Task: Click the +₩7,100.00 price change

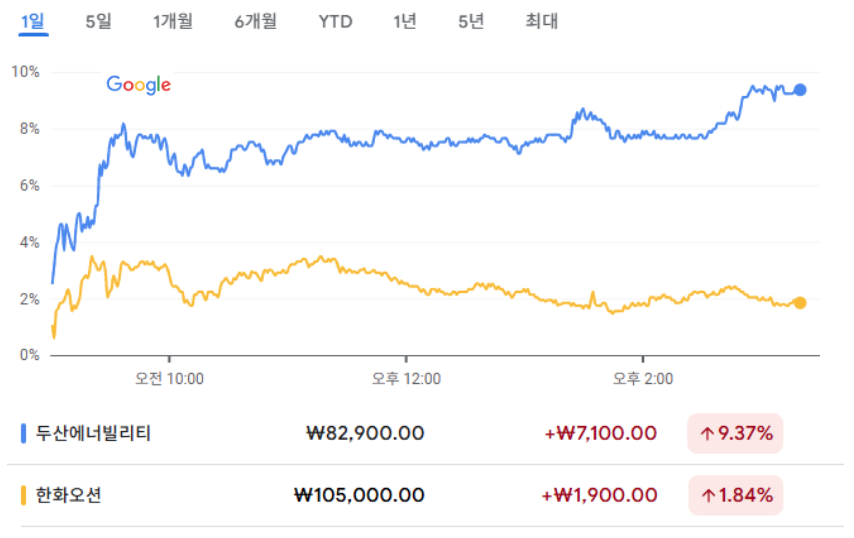Action: tap(600, 433)
